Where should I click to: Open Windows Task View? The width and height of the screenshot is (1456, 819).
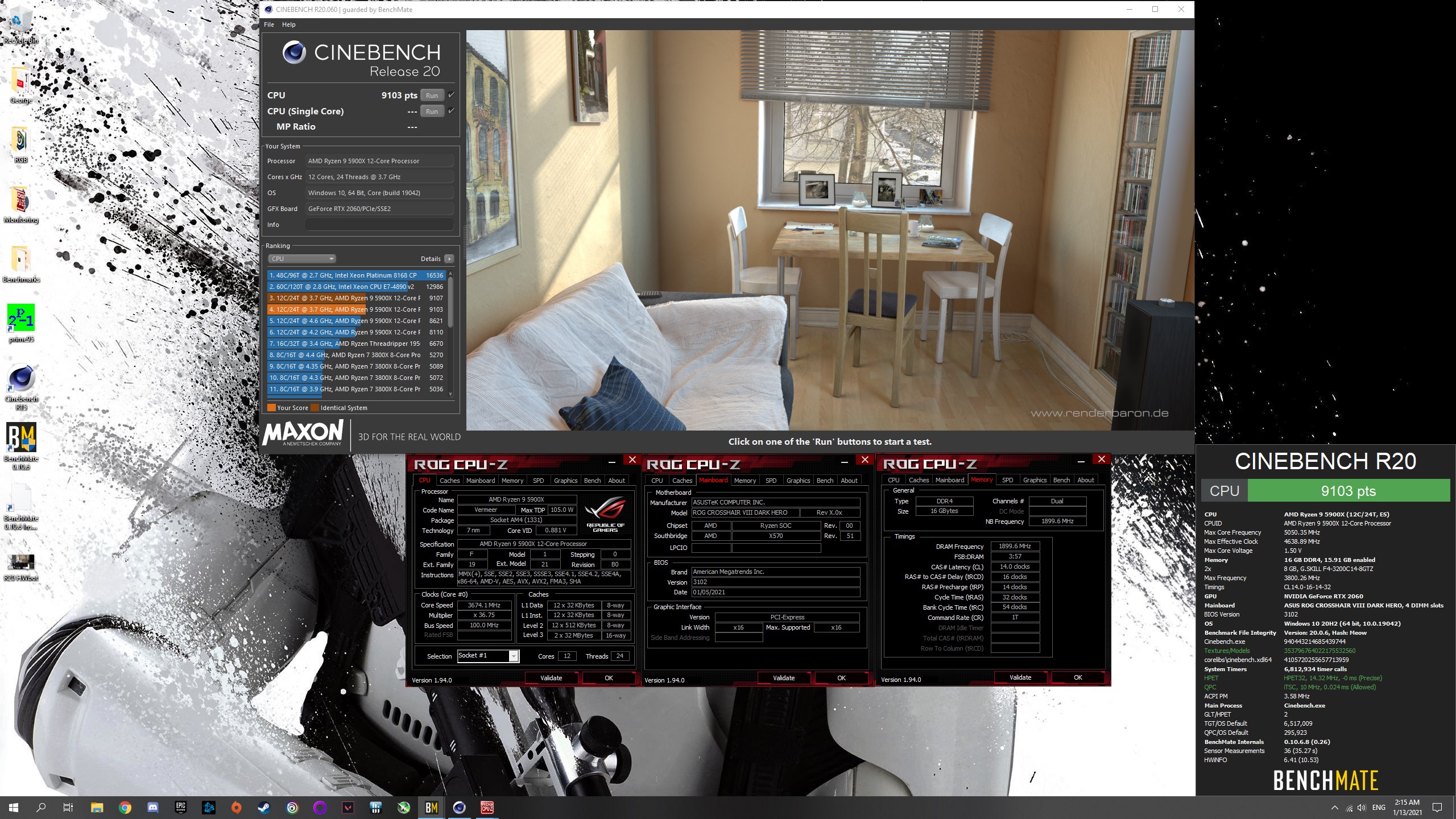click(x=68, y=808)
